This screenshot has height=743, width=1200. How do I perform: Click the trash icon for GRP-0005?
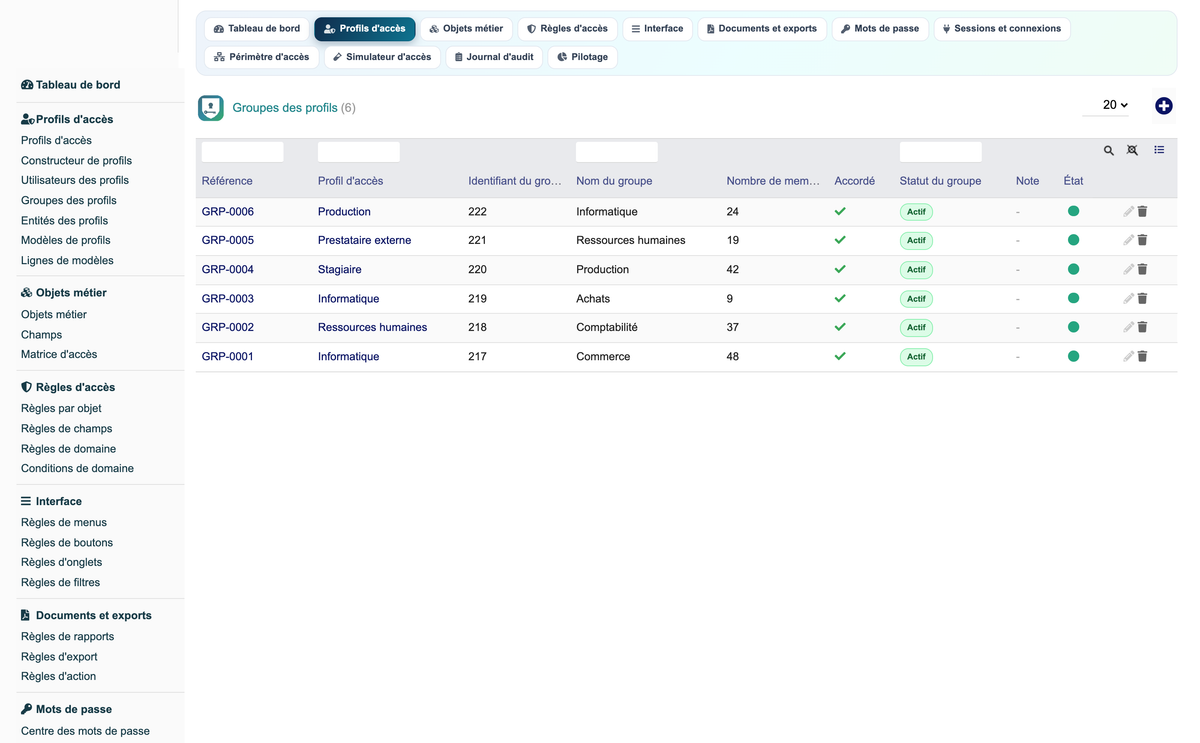tap(1142, 240)
